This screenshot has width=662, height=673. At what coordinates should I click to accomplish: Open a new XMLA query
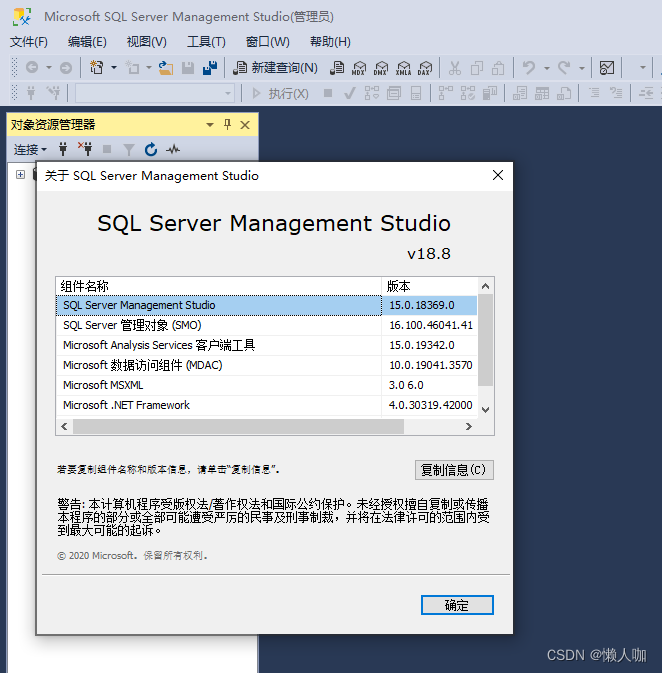click(403, 68)
